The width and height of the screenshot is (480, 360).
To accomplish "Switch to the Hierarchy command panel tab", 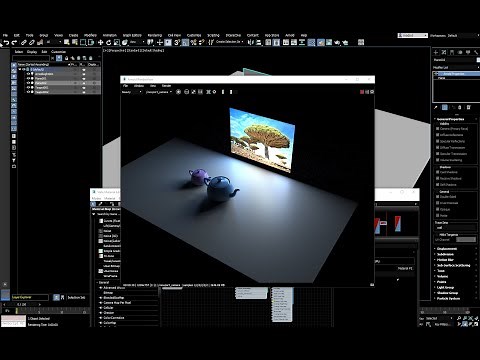I will (x=452, y=52).
